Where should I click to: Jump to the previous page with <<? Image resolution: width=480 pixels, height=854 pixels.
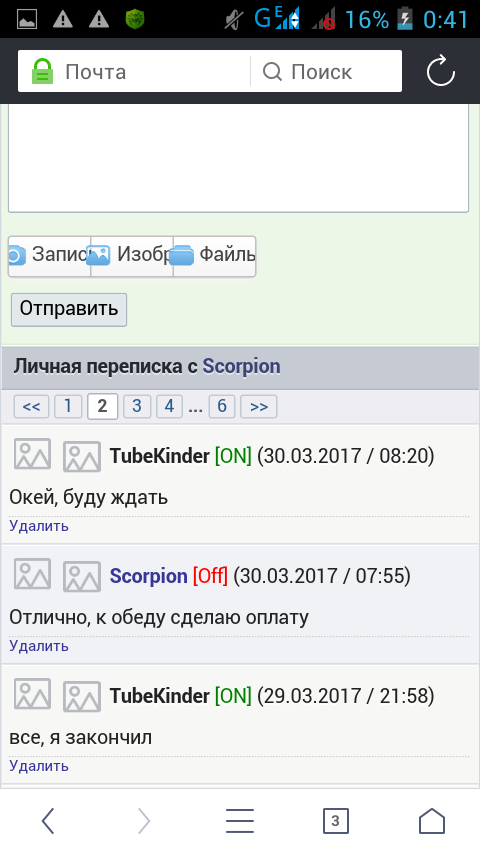click(x=31, y=406)
